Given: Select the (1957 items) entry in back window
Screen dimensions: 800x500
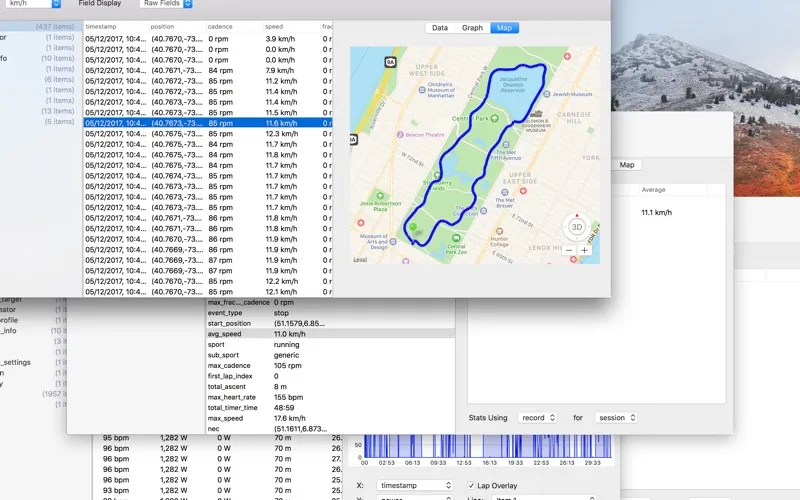Looking at the screenshot, I should [x=33, y=394].
